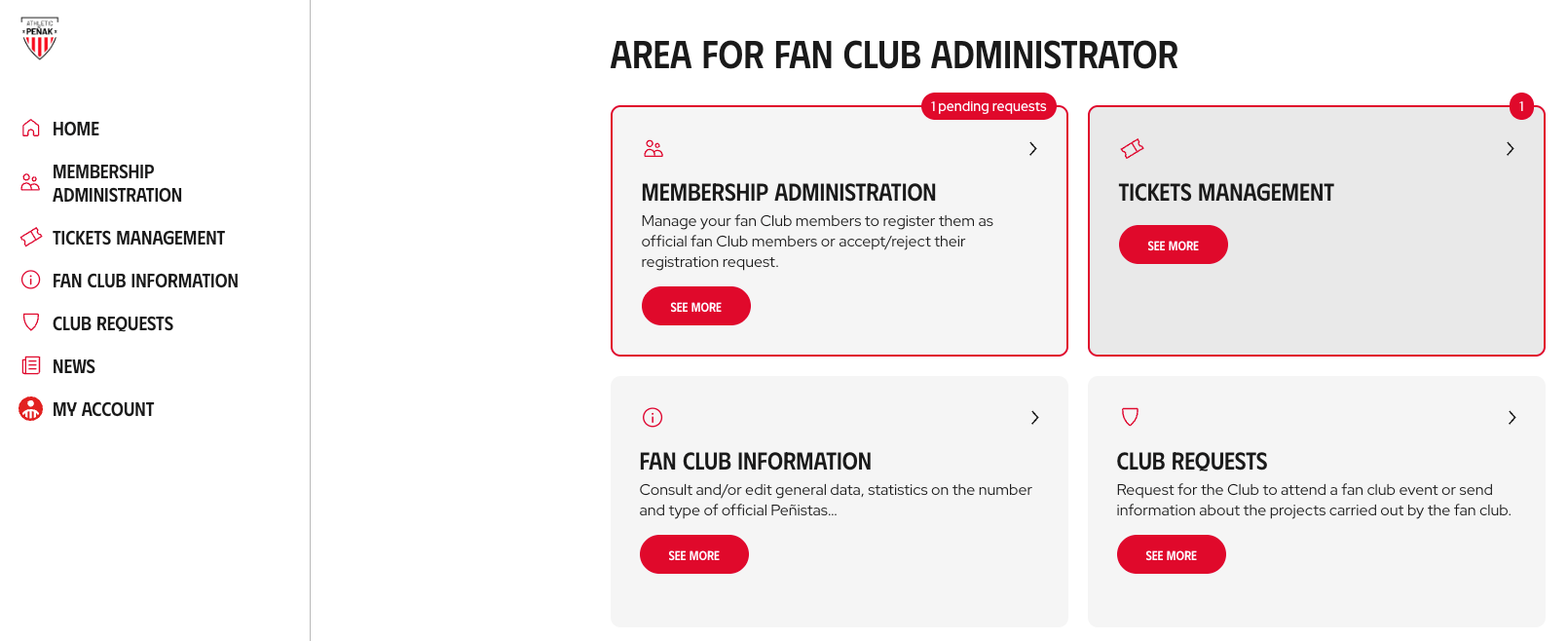1568x641 pixels.
Task: Click the ticket icon beside Tickets Management in sidebar
Action: point(31,237)
